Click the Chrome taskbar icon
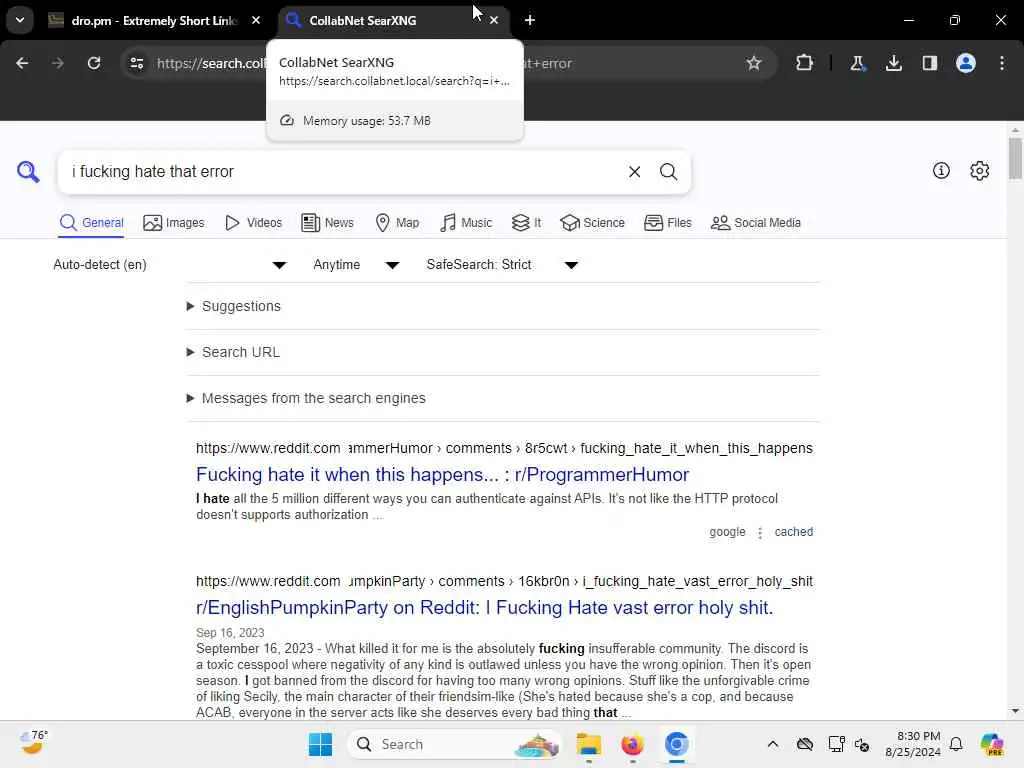 [x=677, y=744]
